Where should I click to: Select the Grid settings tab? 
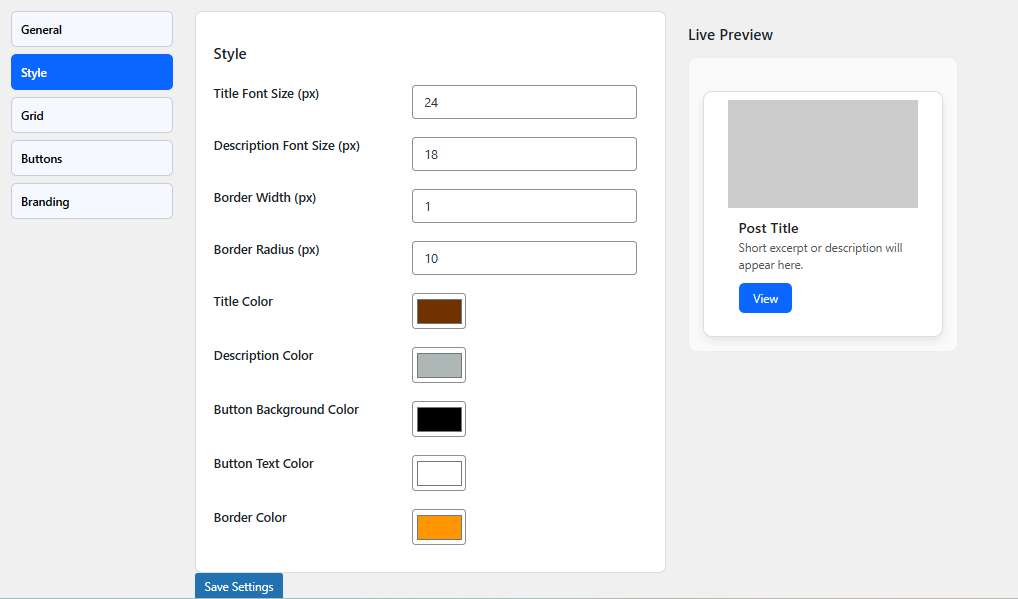click(x=91, y=115)
